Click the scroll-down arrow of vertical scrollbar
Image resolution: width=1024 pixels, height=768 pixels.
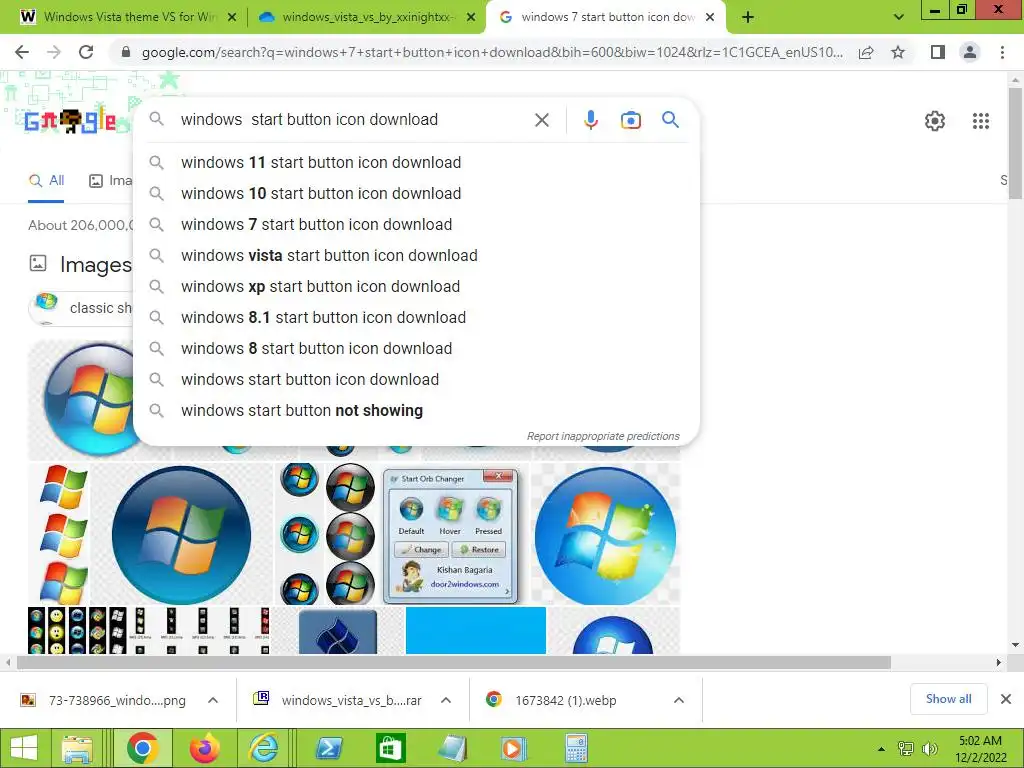1015,645
